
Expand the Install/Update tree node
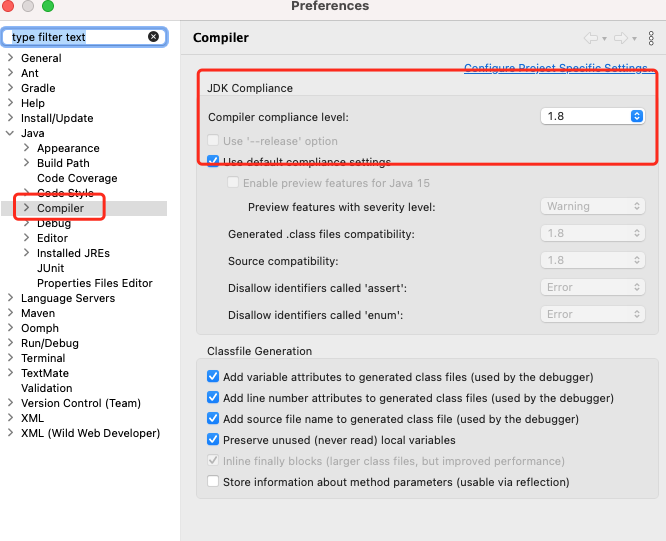[x=11, y=118]
